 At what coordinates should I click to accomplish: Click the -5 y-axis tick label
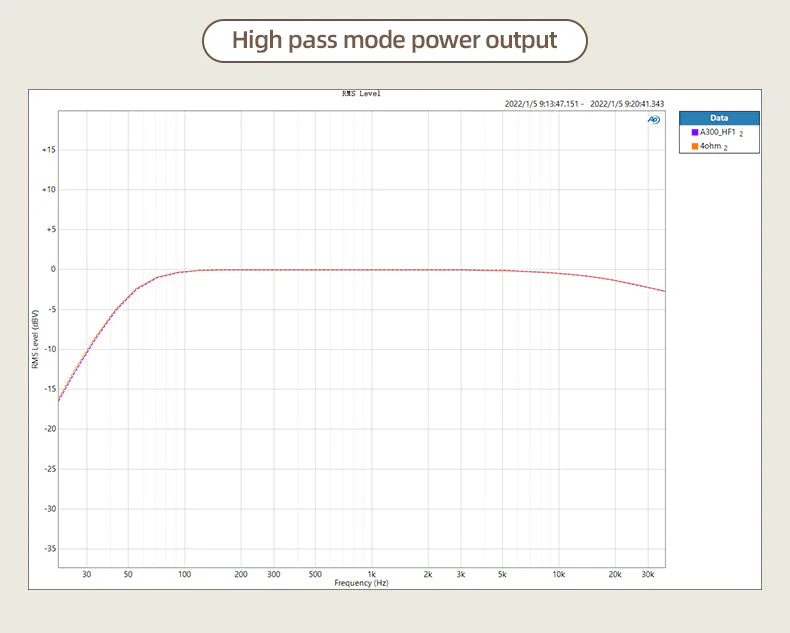coord(51,309)
